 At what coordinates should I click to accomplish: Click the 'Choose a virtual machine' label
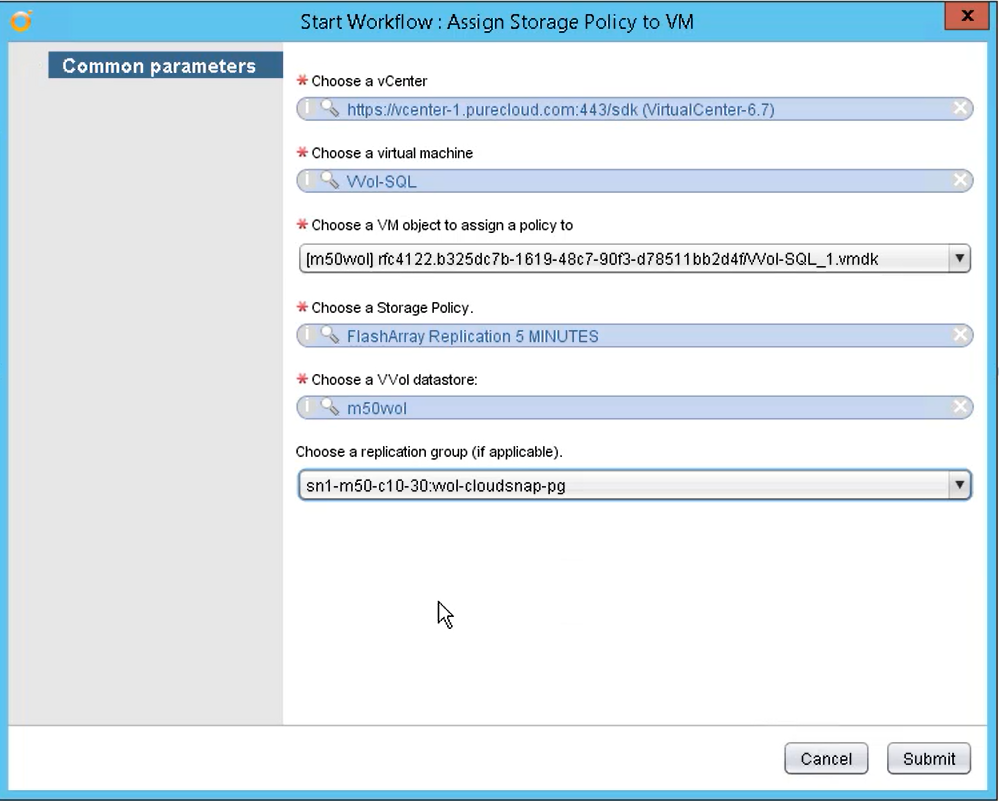pyautogui.click(x=392, y=153)
